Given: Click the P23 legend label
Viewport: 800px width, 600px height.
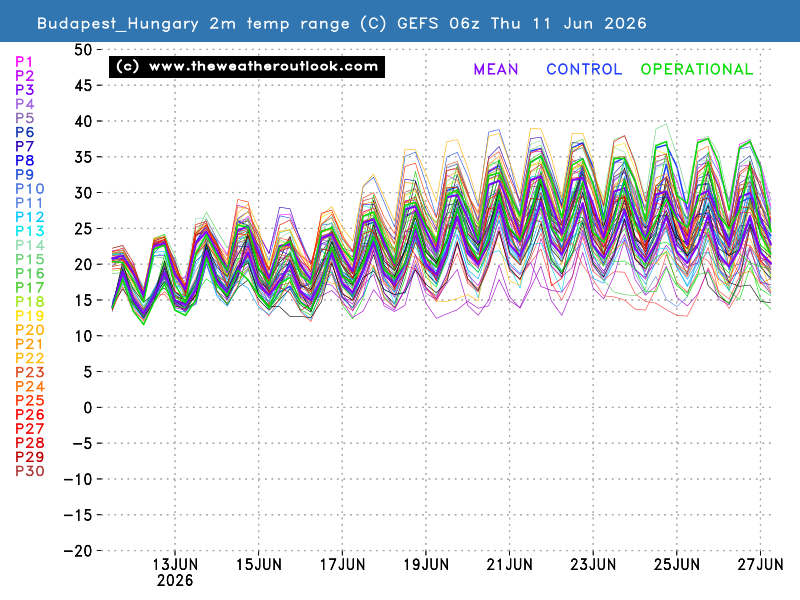Looking at the screenshot, I should [30, 372].
